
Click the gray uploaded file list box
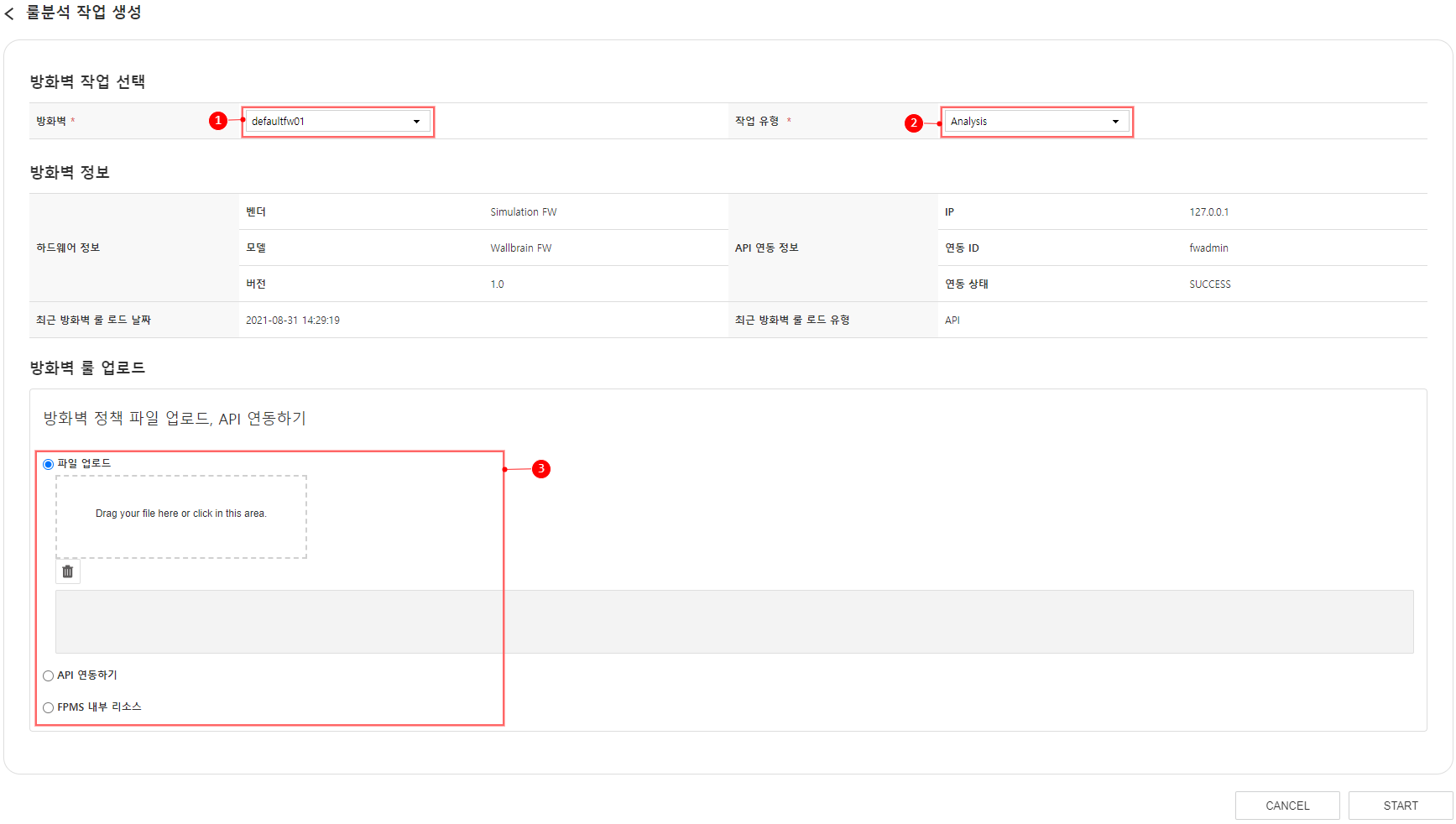(x=734, y=622)
